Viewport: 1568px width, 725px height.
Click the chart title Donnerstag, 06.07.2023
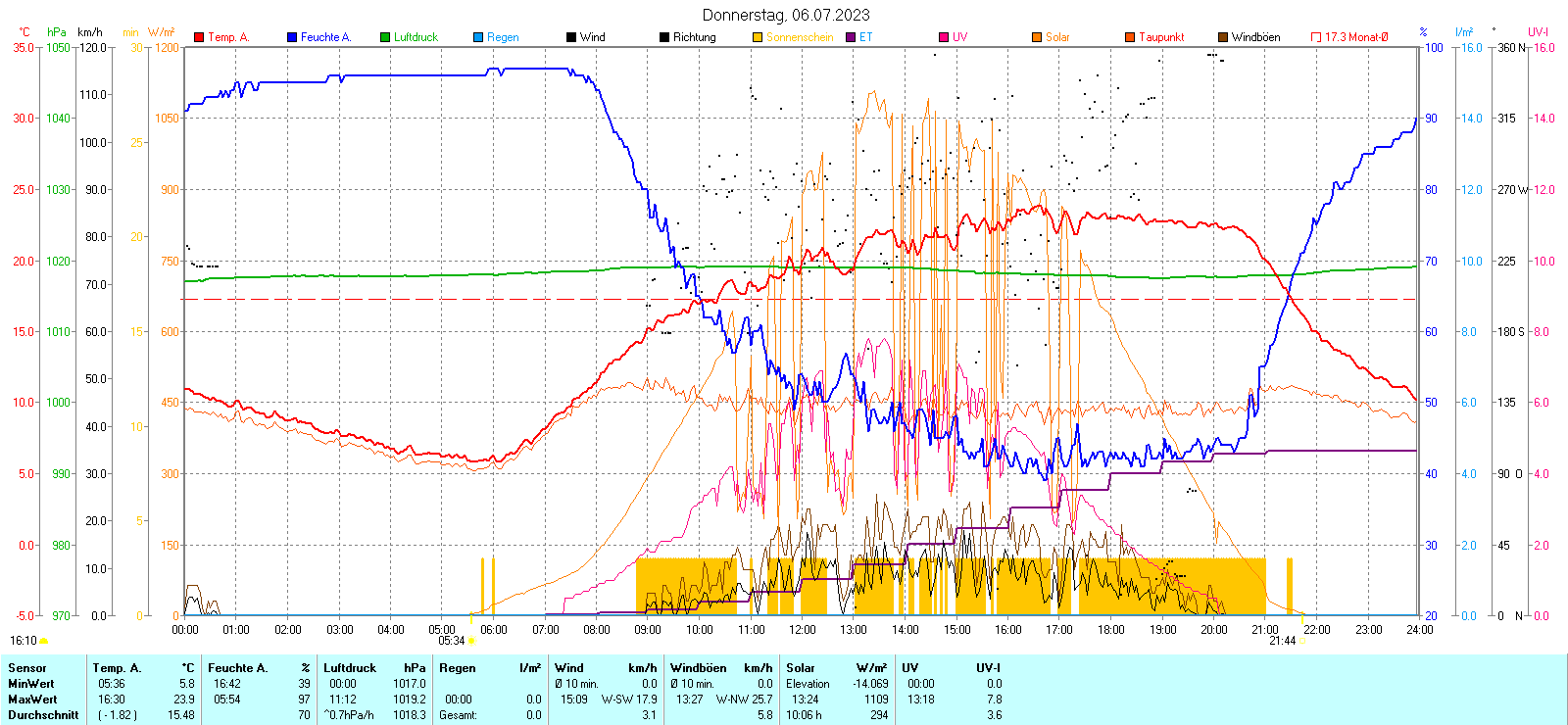[786, 15]
